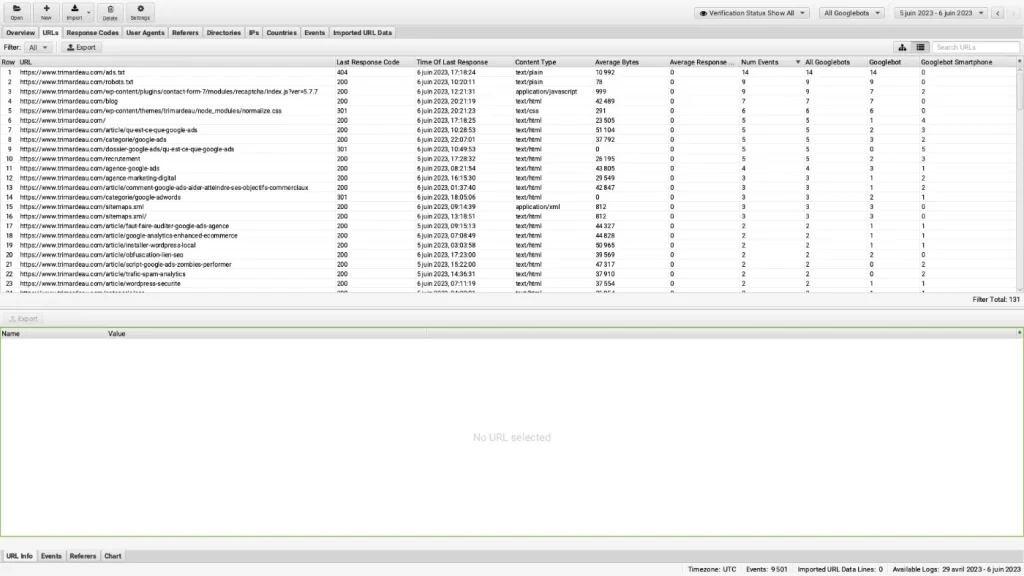Click the lower panel Export button
The width and height of the screenshot is (1024, 576).
coord(23,319)
